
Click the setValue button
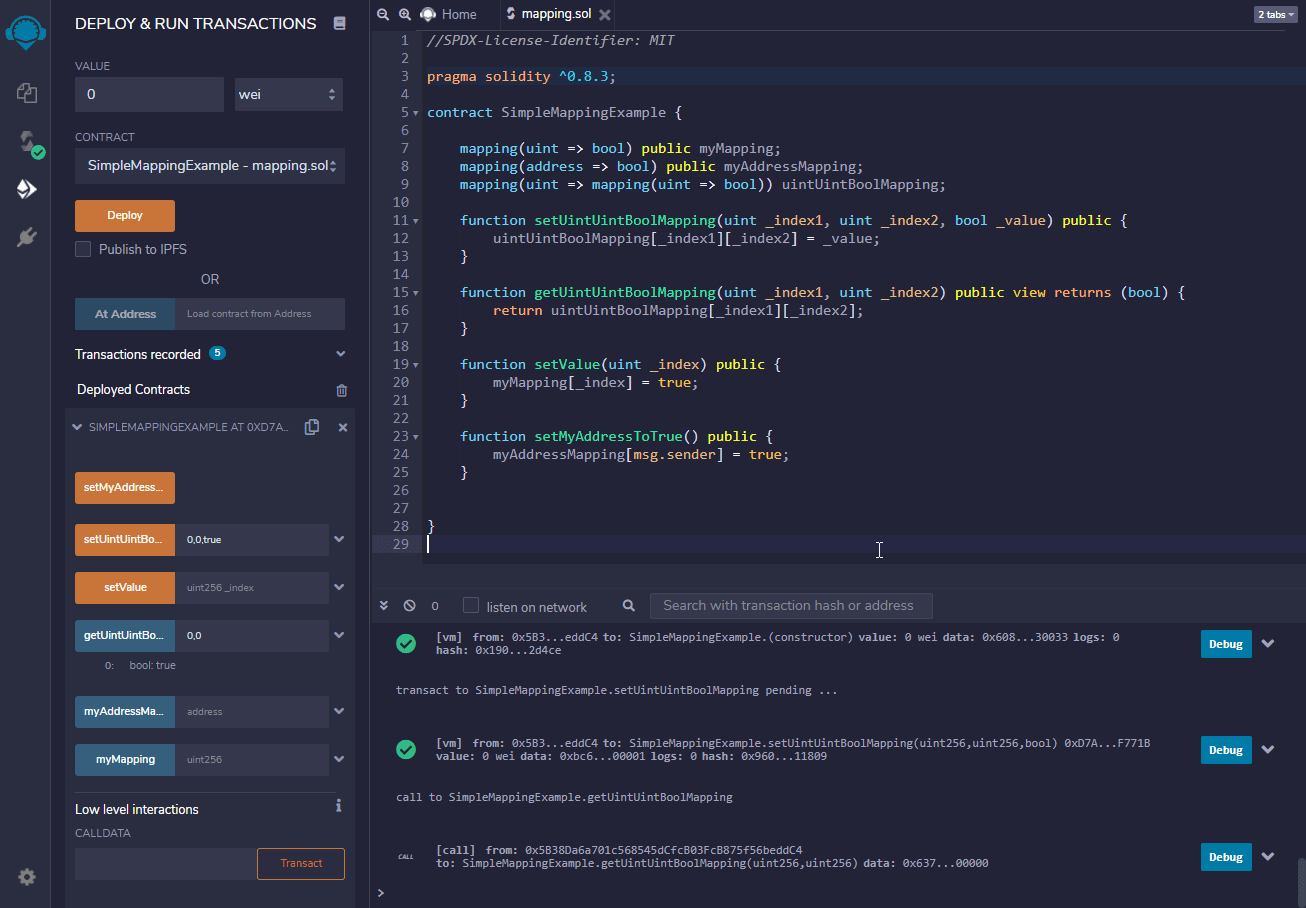coord(125,587)
